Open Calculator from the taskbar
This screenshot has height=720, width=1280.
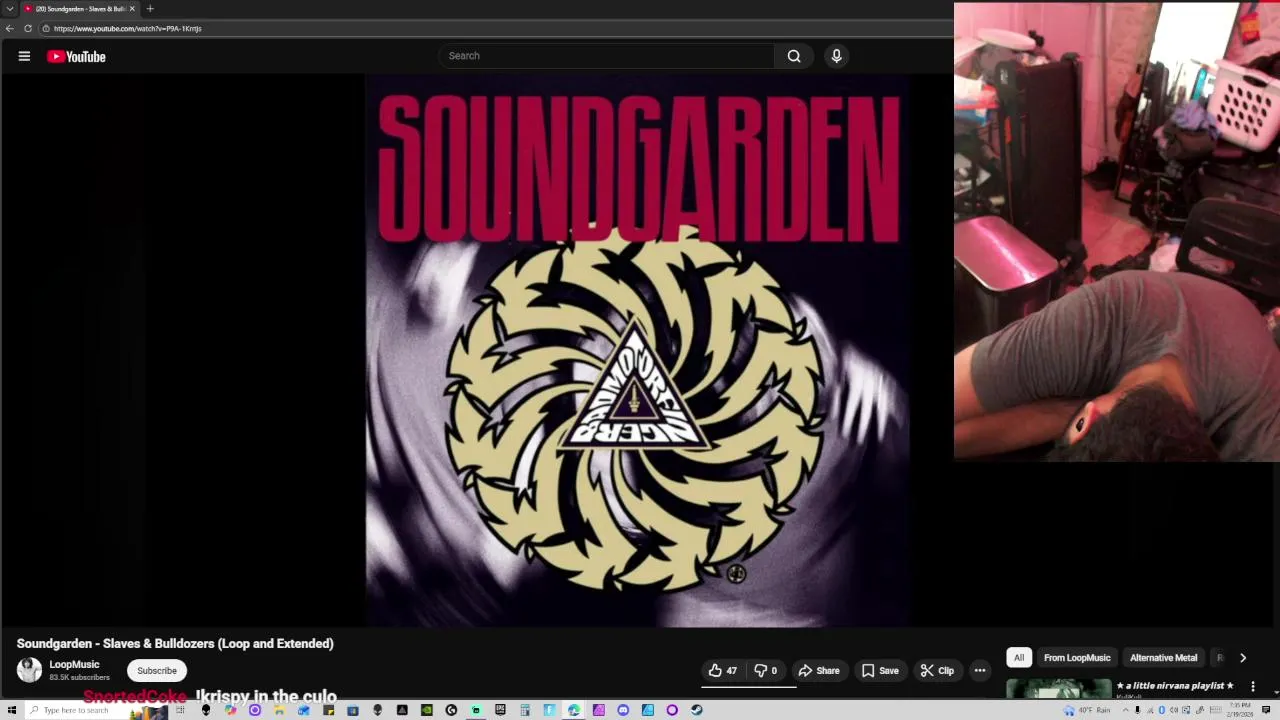click(524, 710)
